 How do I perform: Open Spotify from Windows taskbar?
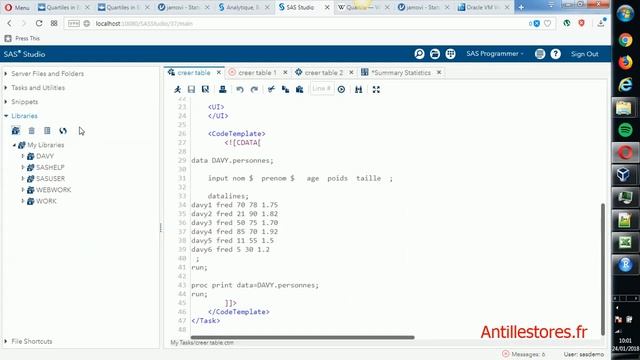tap(625, 130)
